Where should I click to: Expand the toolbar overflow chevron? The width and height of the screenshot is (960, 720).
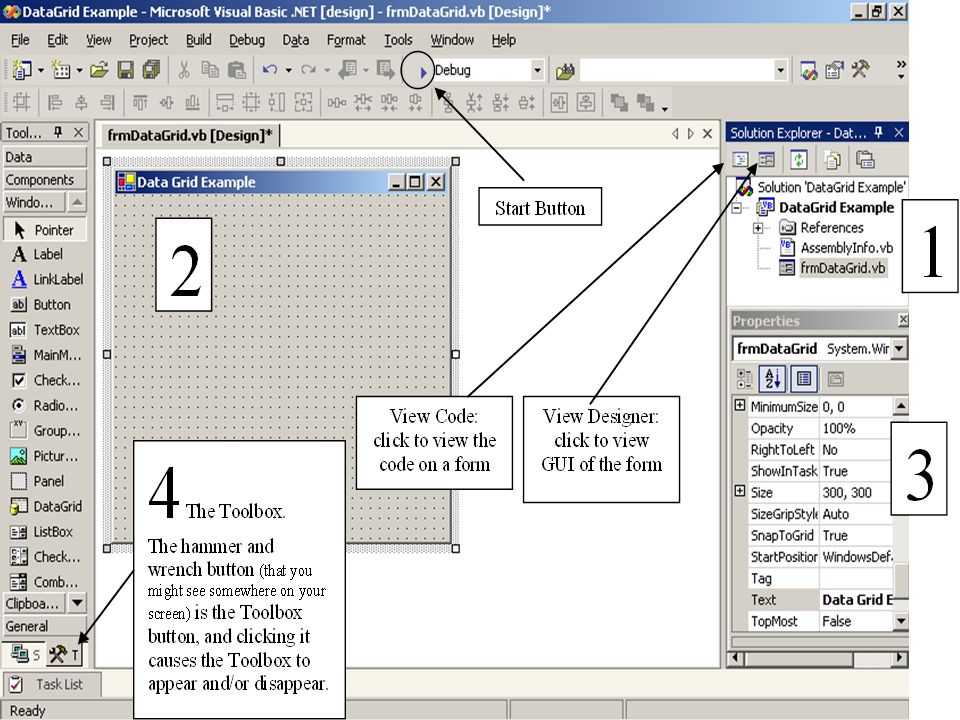tap(901, 69)
